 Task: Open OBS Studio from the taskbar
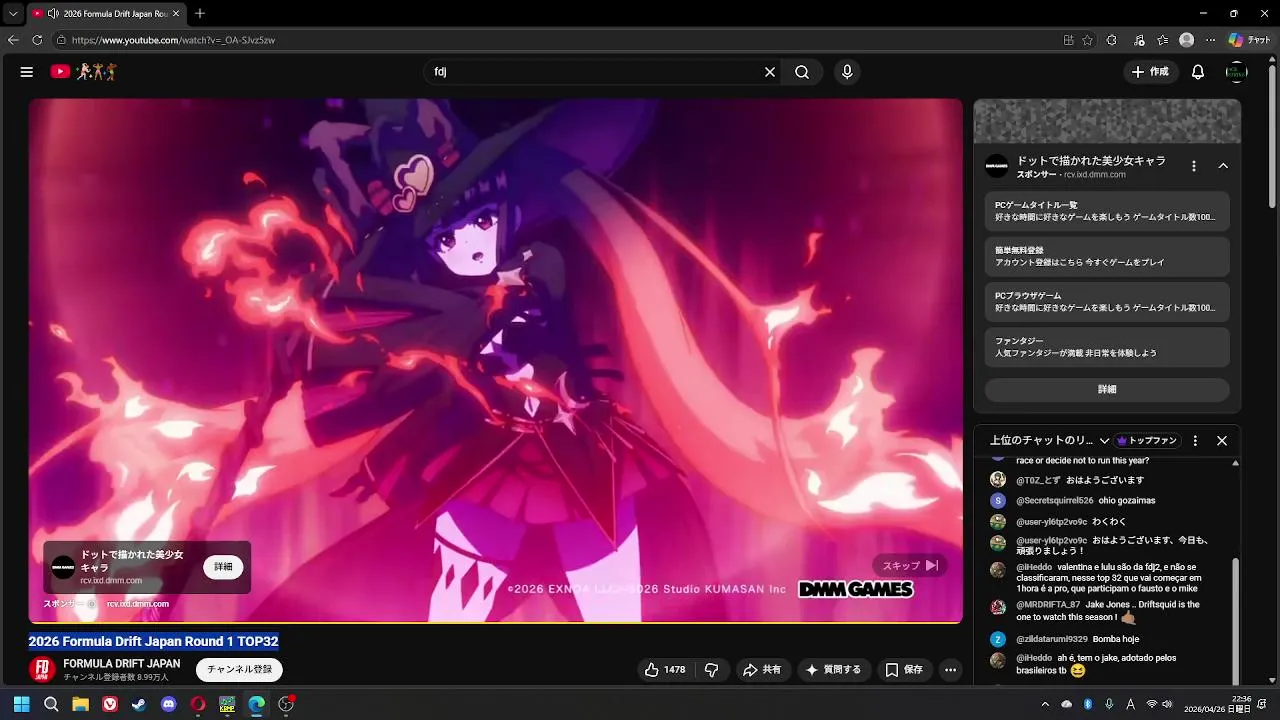(x=286, y=704)
